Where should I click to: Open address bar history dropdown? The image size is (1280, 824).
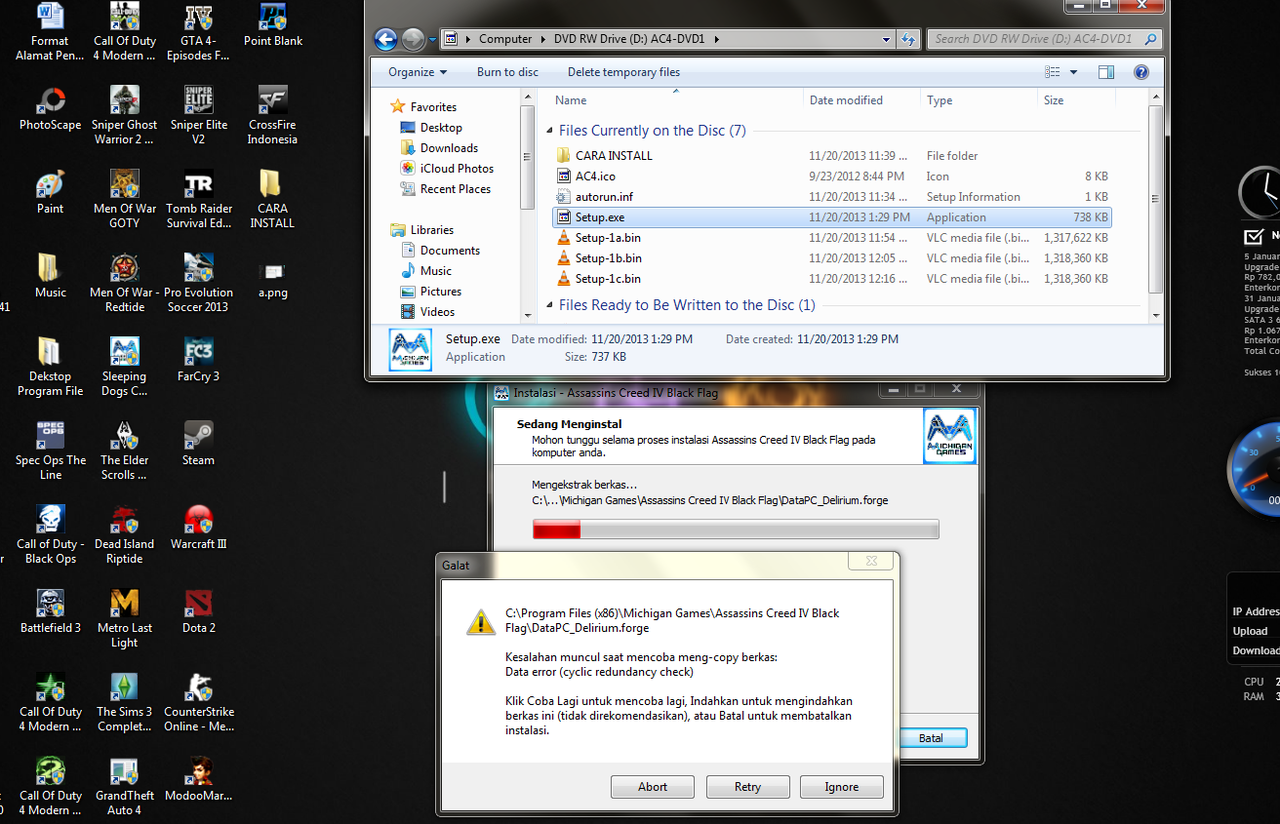coord(886,40)
